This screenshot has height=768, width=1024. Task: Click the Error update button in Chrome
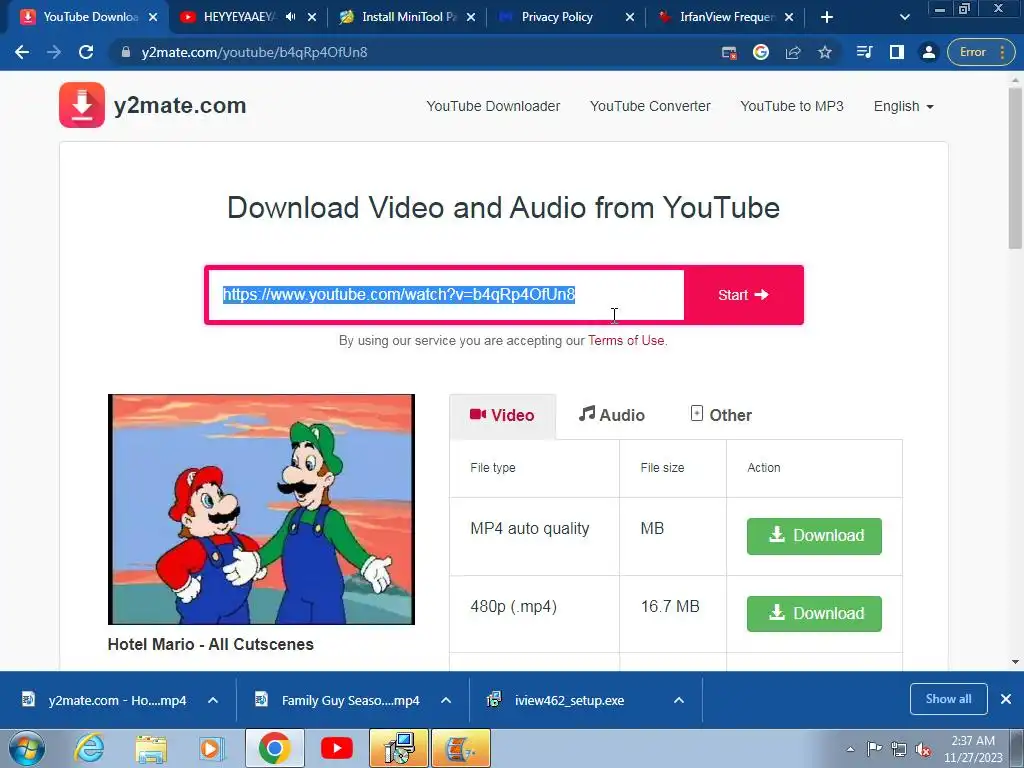982,52
